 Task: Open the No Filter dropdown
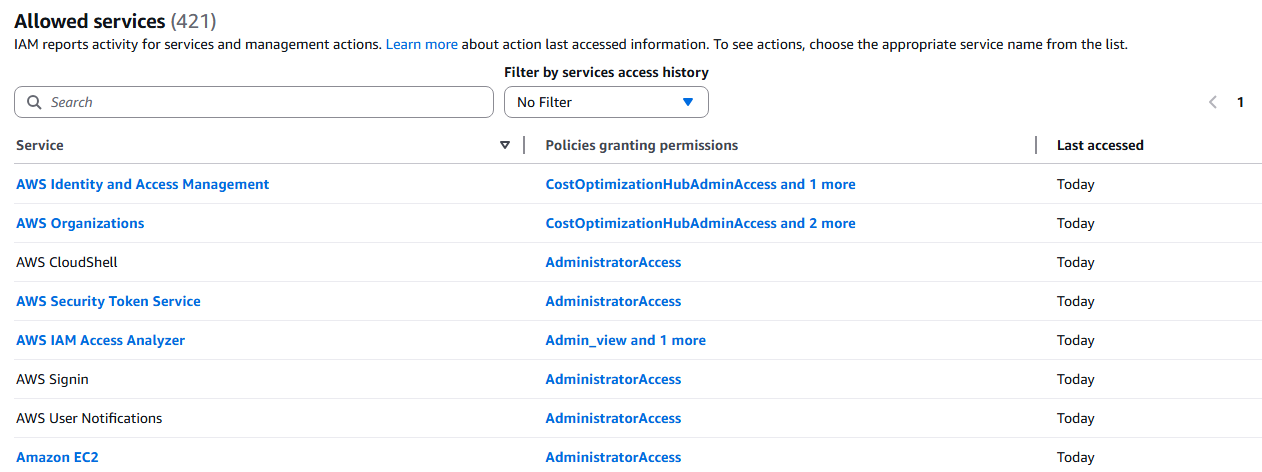(x=606, y=102)
